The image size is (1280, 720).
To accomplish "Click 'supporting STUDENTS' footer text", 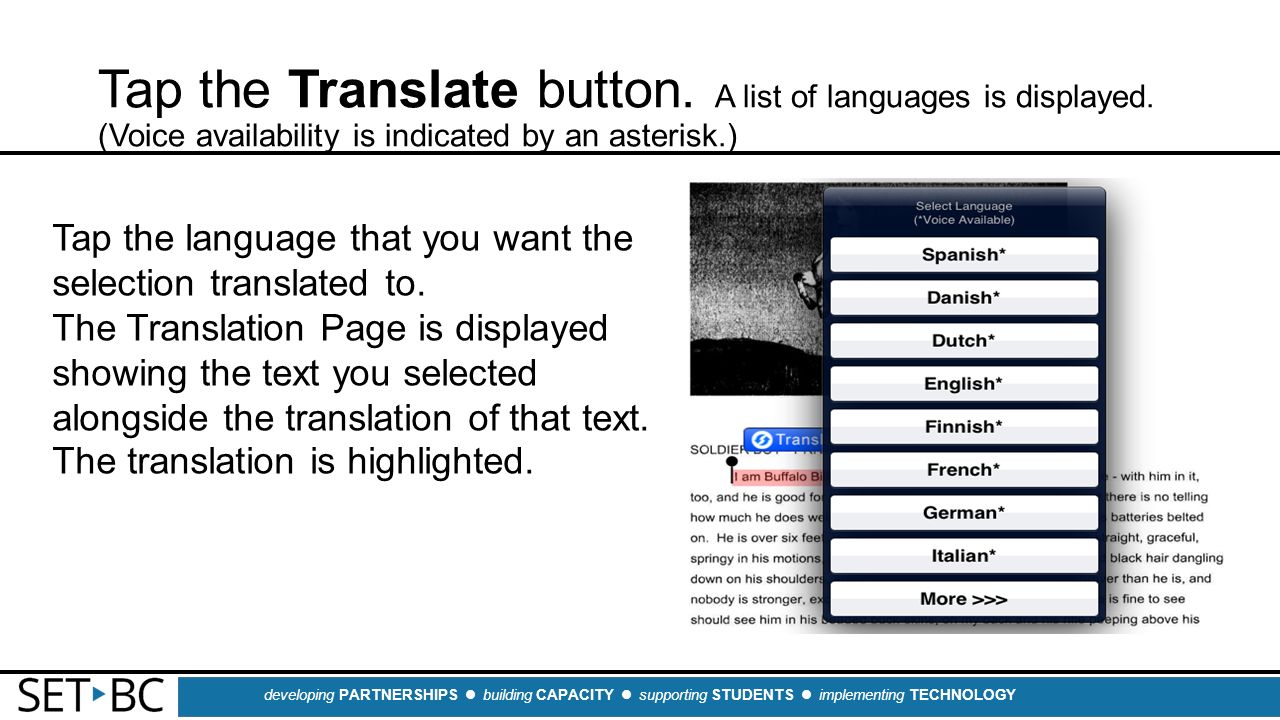I will coord(716,695).
